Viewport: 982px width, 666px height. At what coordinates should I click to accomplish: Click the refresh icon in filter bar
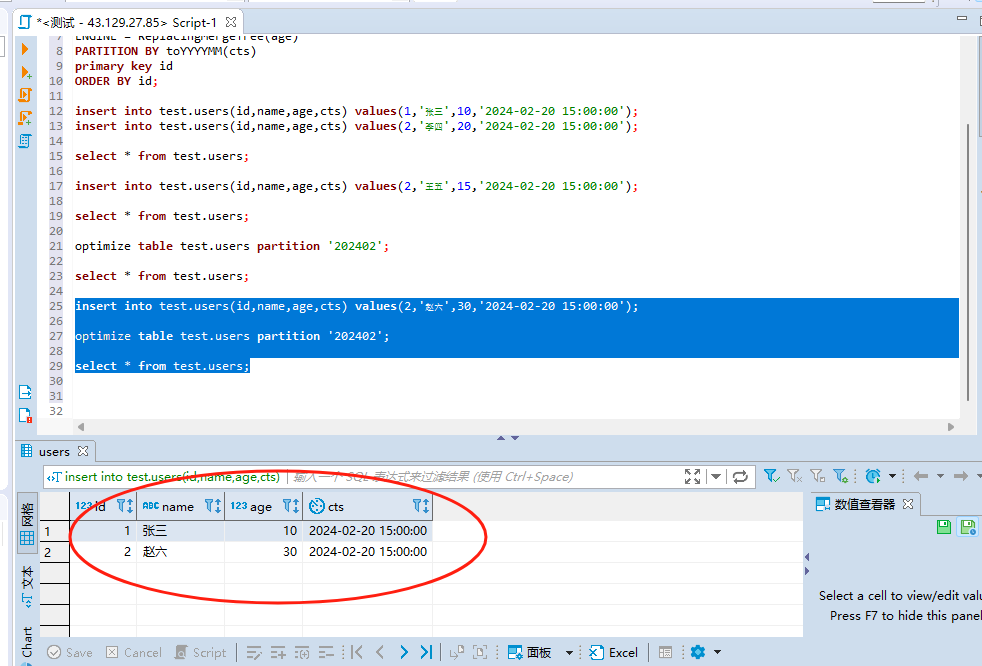[x=740, y=477]
